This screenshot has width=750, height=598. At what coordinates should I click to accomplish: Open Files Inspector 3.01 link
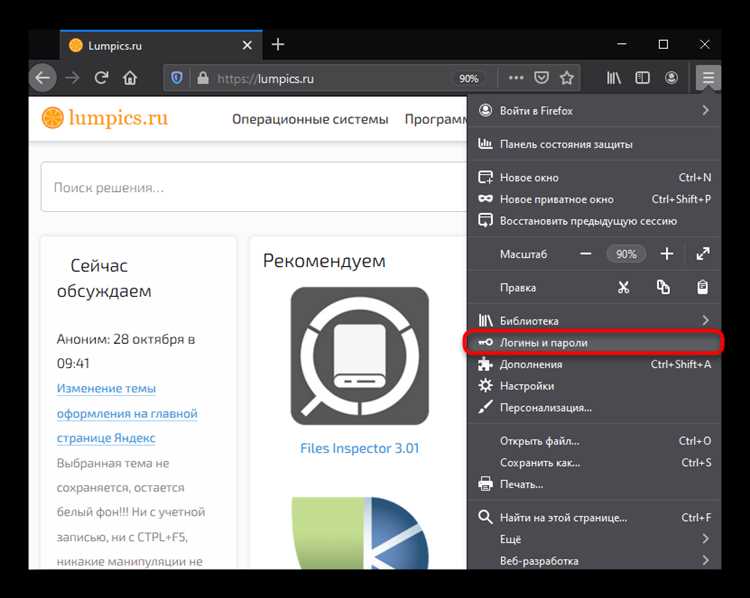(359, 448)
